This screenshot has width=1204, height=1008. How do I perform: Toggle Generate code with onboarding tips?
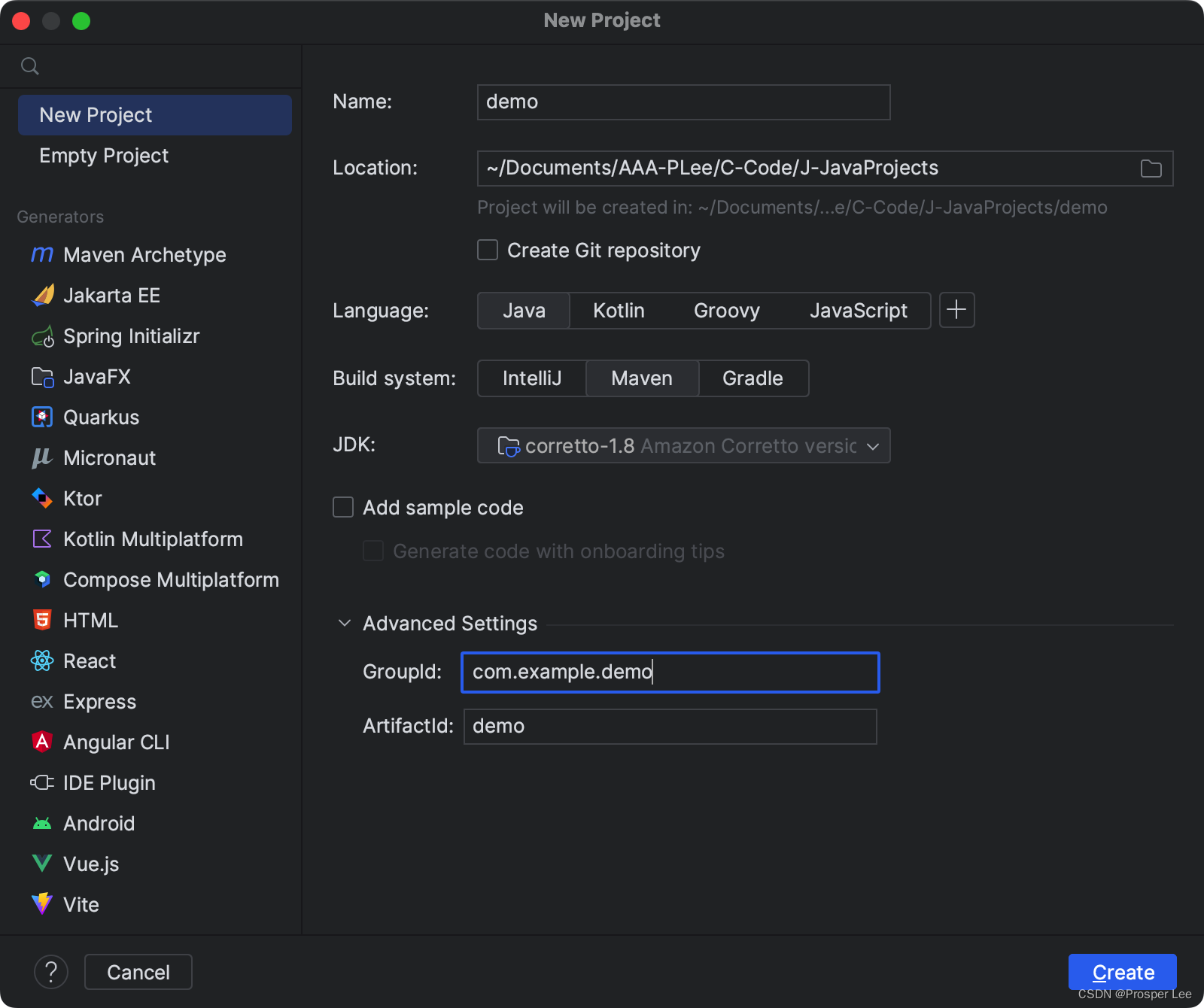pos(373,551)
